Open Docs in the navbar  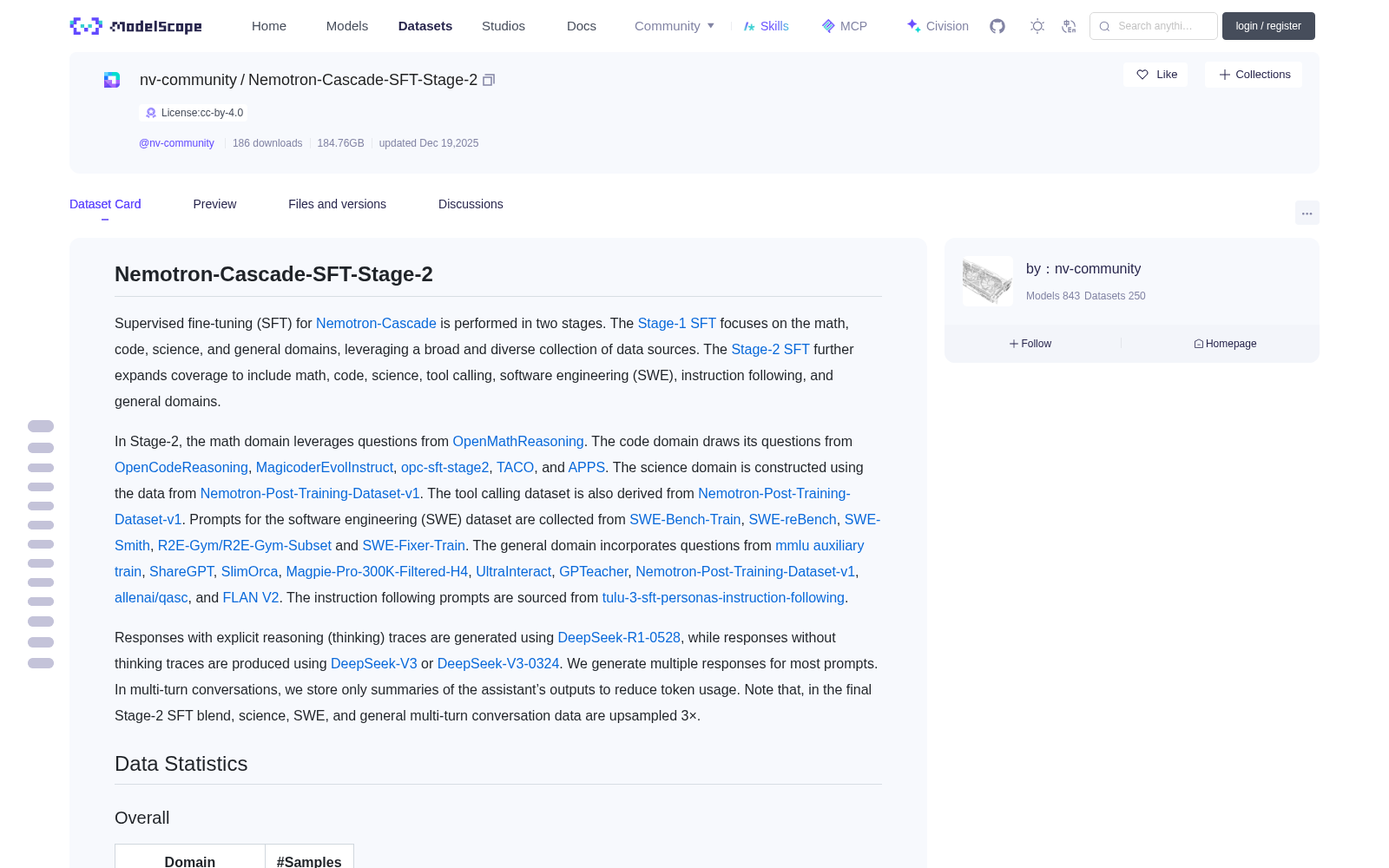tap(582, 26)
